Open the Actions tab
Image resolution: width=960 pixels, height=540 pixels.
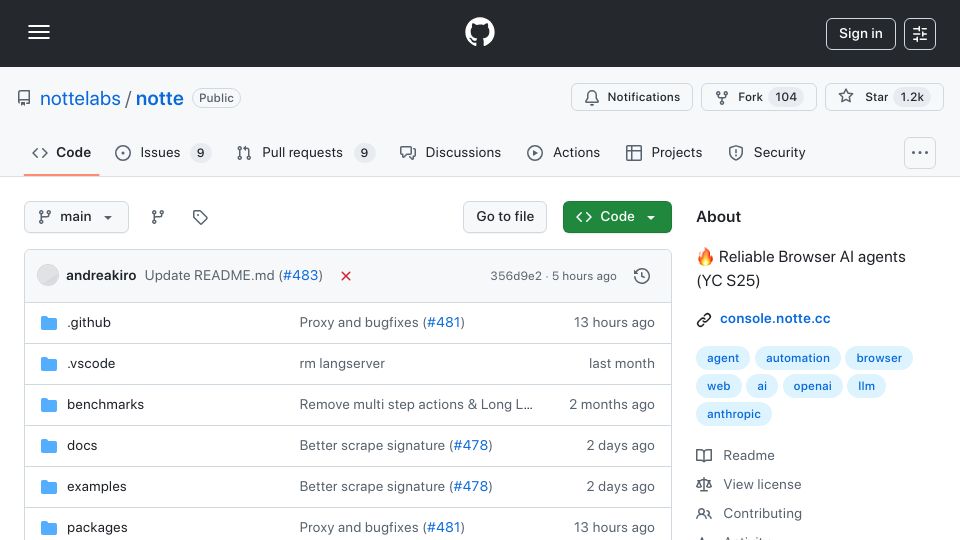563,152
